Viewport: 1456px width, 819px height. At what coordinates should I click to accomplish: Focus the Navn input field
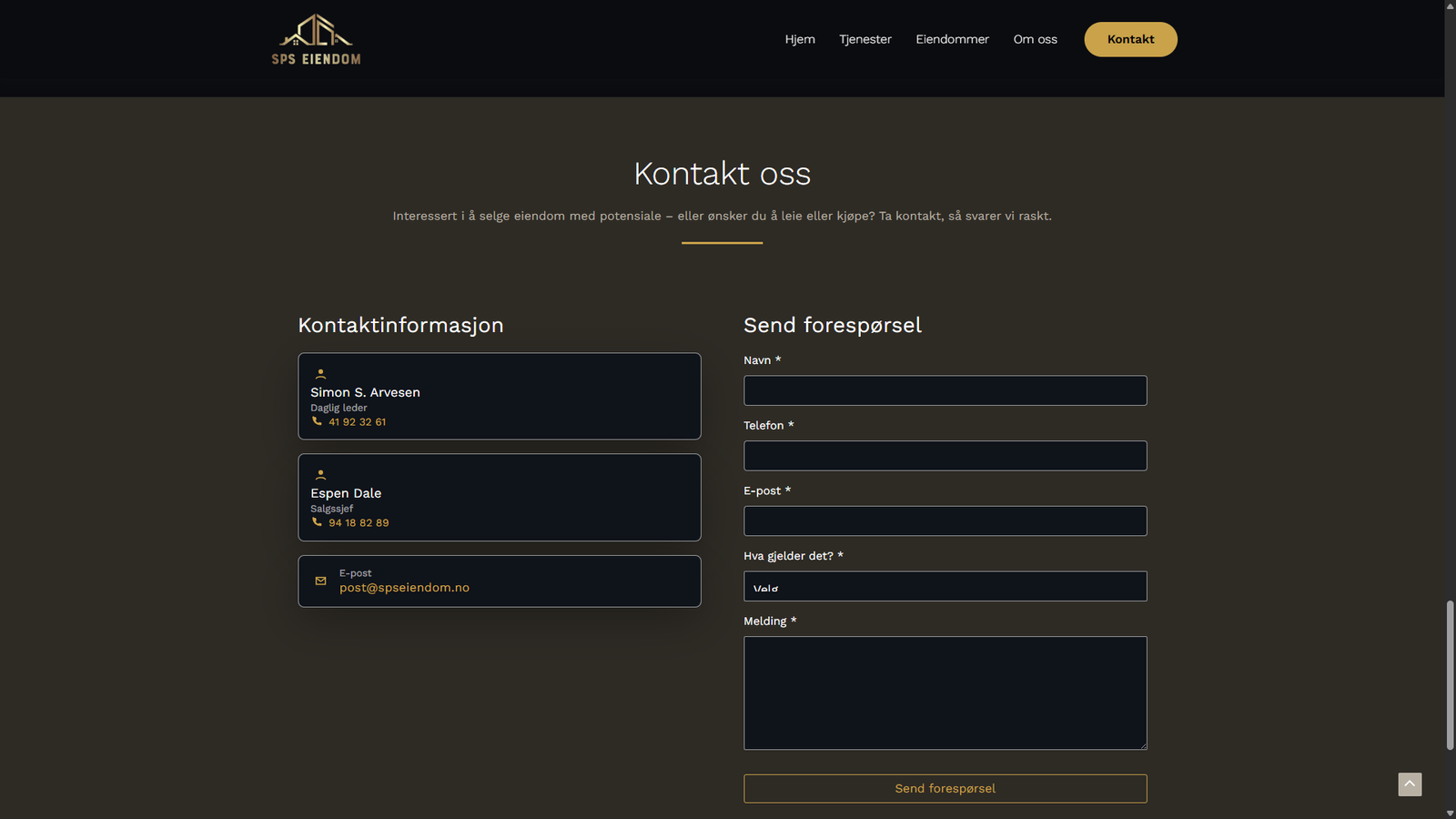pos(945,390)
